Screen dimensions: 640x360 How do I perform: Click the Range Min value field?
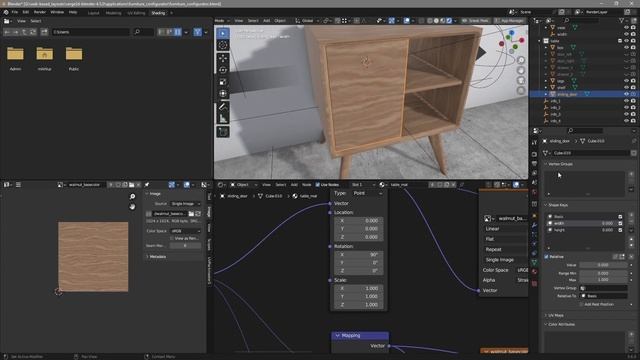(603, 273)
